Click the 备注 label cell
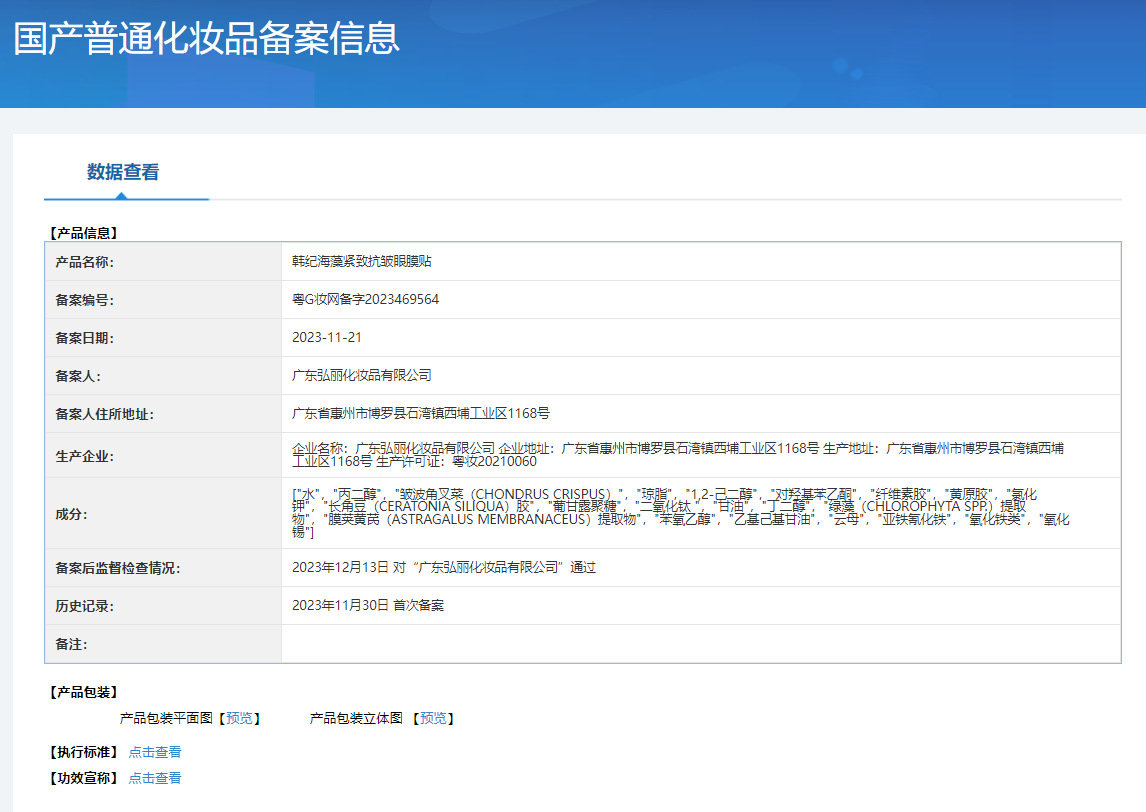Screen dimensions: 1146x812 (163, 644)
